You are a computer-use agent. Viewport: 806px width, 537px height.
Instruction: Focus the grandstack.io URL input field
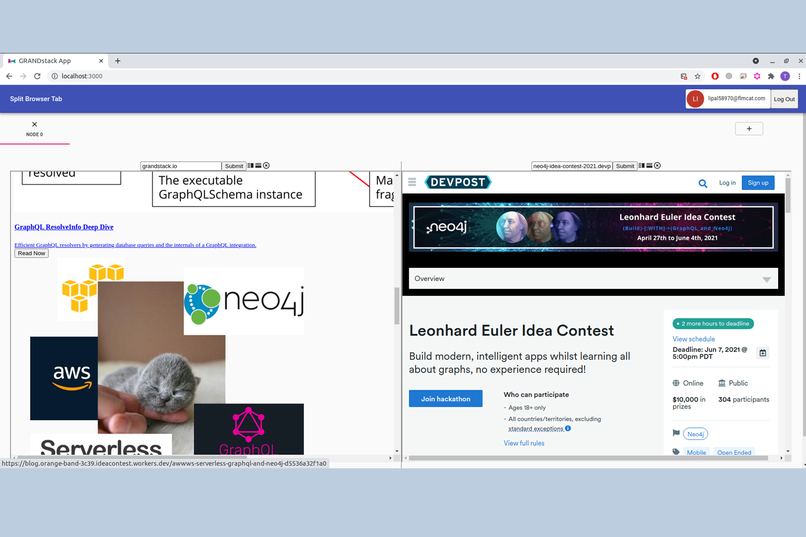coord(180,166)
